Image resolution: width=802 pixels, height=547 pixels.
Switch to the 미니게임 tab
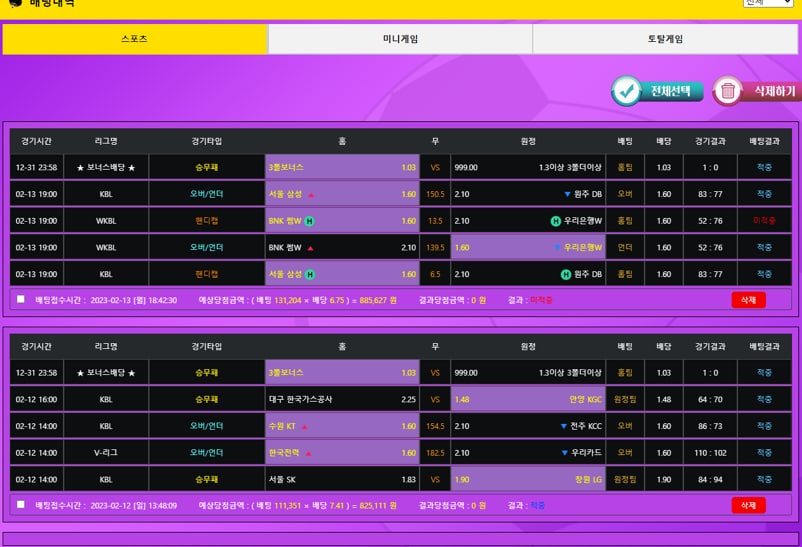click(400, 39)
